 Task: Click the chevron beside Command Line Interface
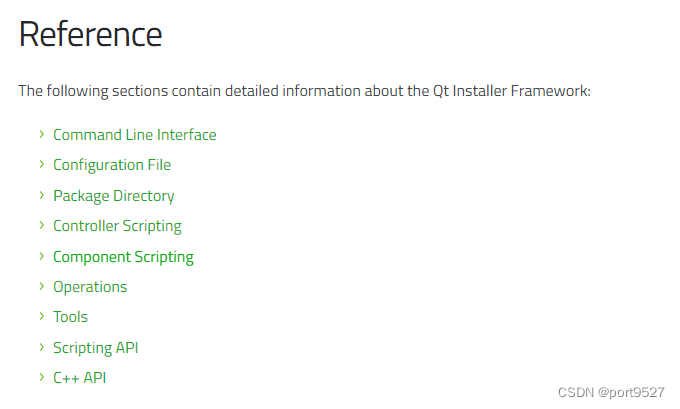(x=42, y=134)
